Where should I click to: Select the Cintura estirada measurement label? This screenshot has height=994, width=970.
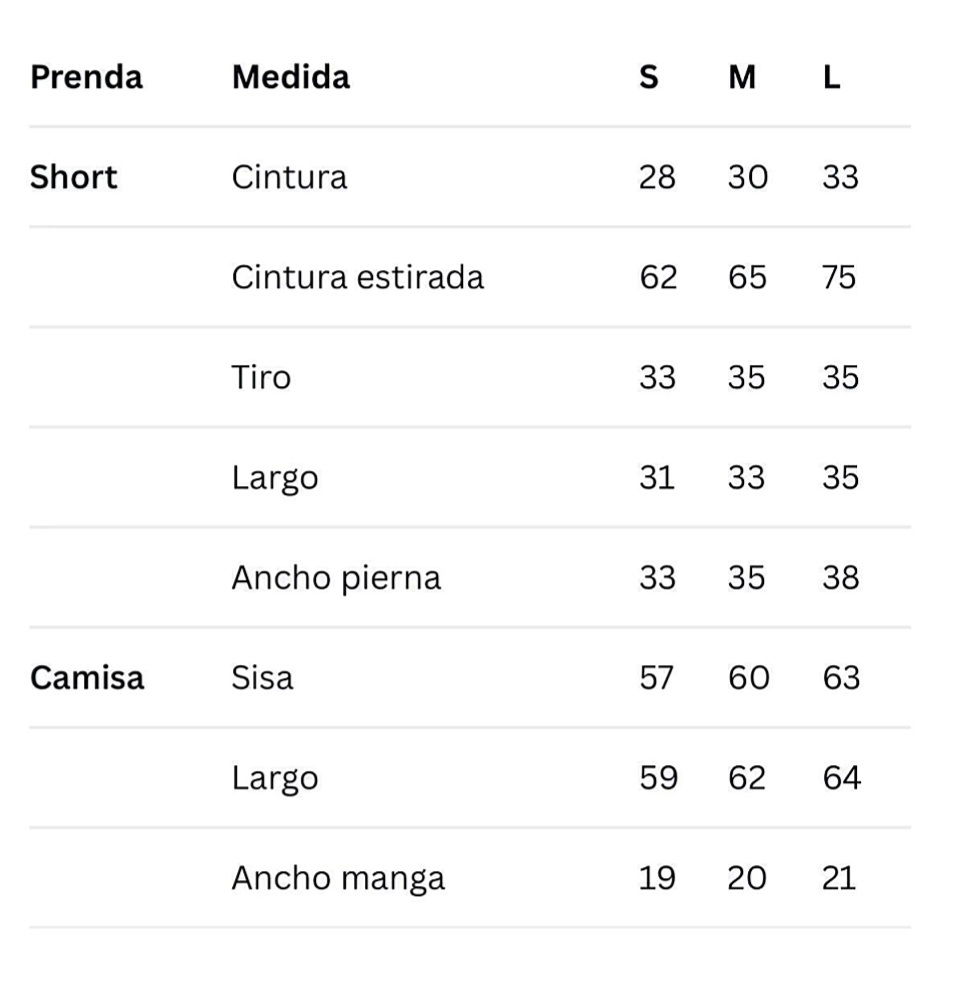click(x=357, y=277)
